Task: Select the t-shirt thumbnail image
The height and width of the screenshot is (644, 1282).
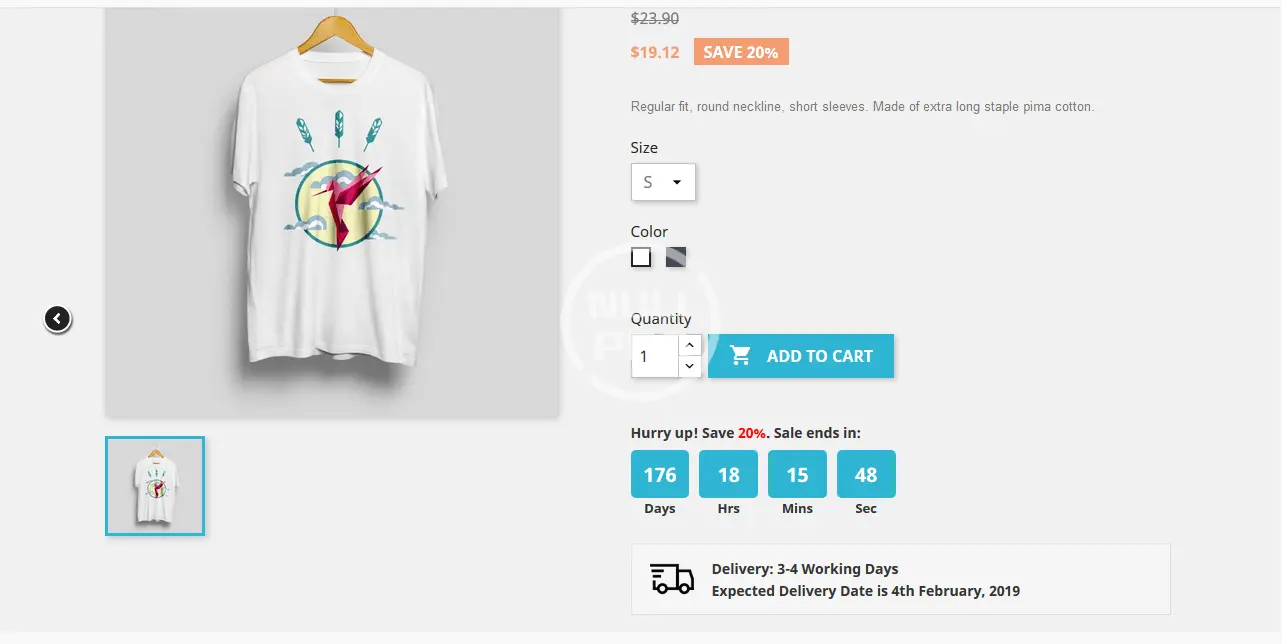Action: 155,486
